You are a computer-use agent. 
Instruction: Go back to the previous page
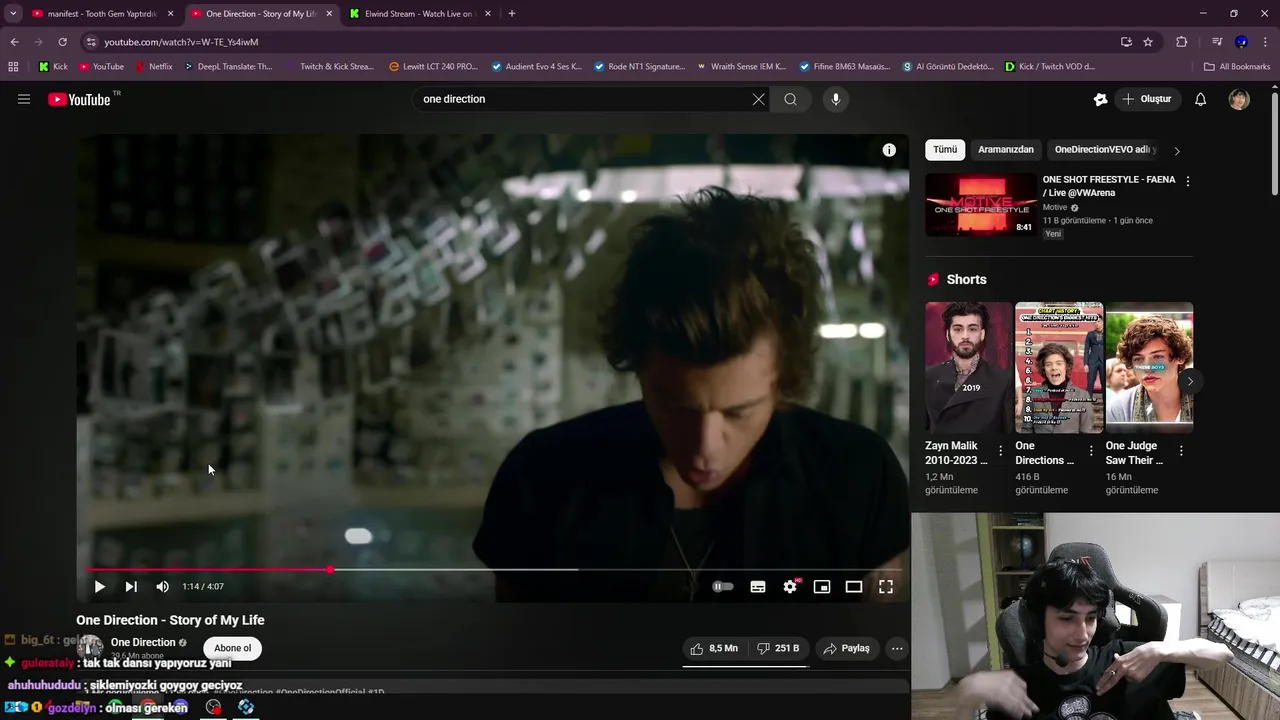[14, 42]
